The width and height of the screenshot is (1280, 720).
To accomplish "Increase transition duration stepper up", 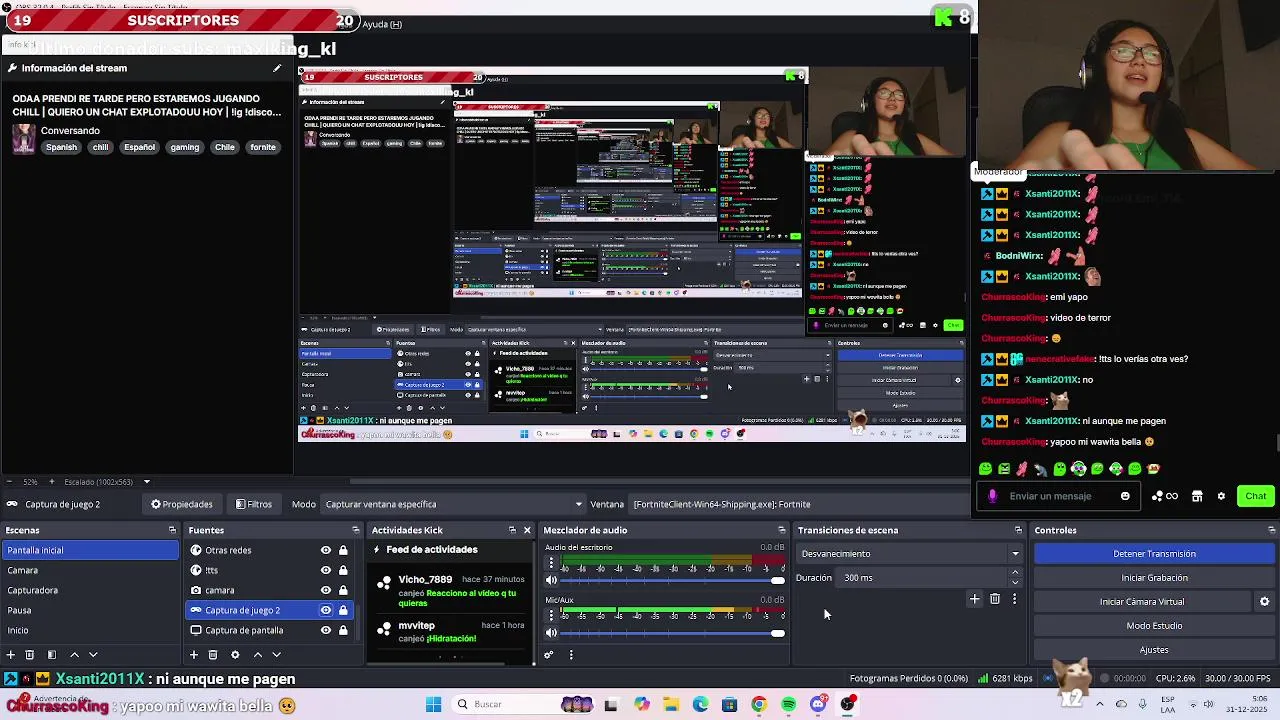I will (x=1015, y=573).
